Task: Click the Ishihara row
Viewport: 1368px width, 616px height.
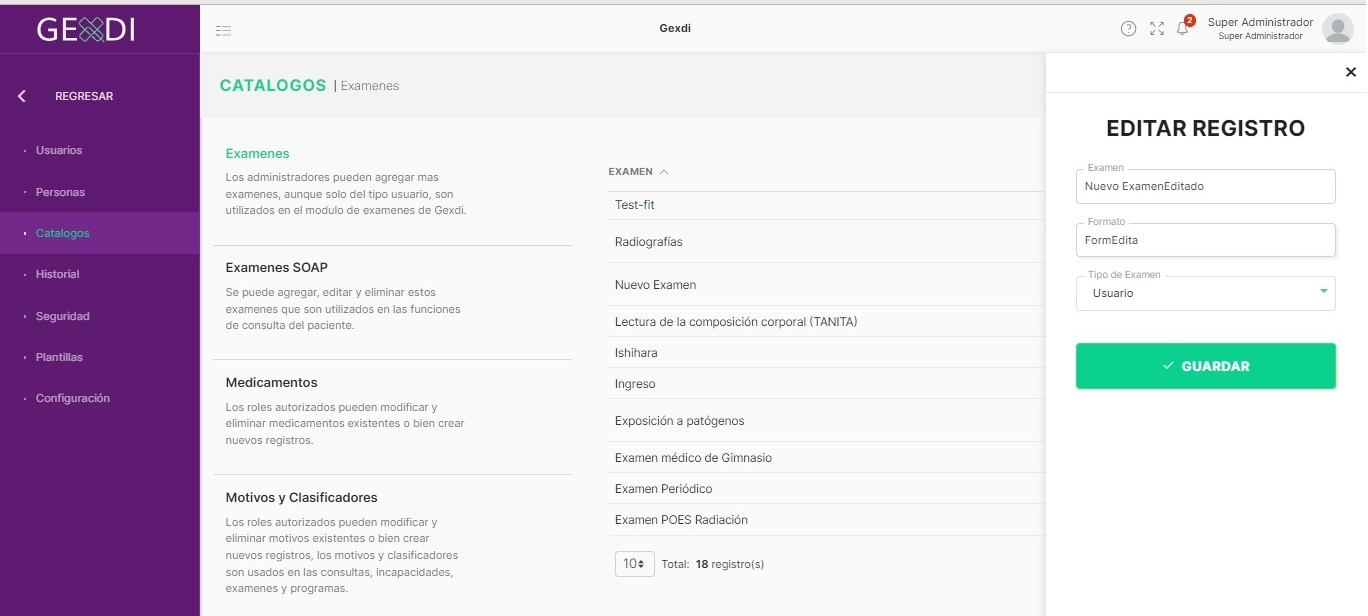Action: point(826,353)
